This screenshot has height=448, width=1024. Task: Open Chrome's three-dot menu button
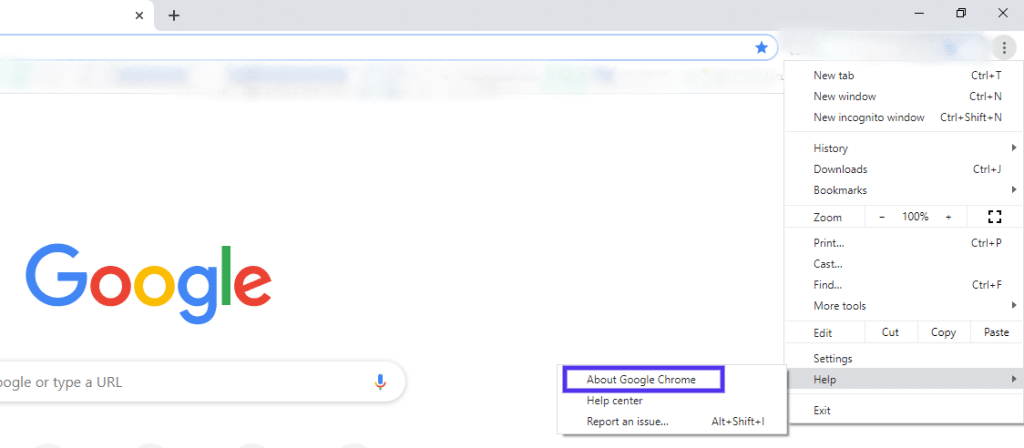[x=1003, y=48]
